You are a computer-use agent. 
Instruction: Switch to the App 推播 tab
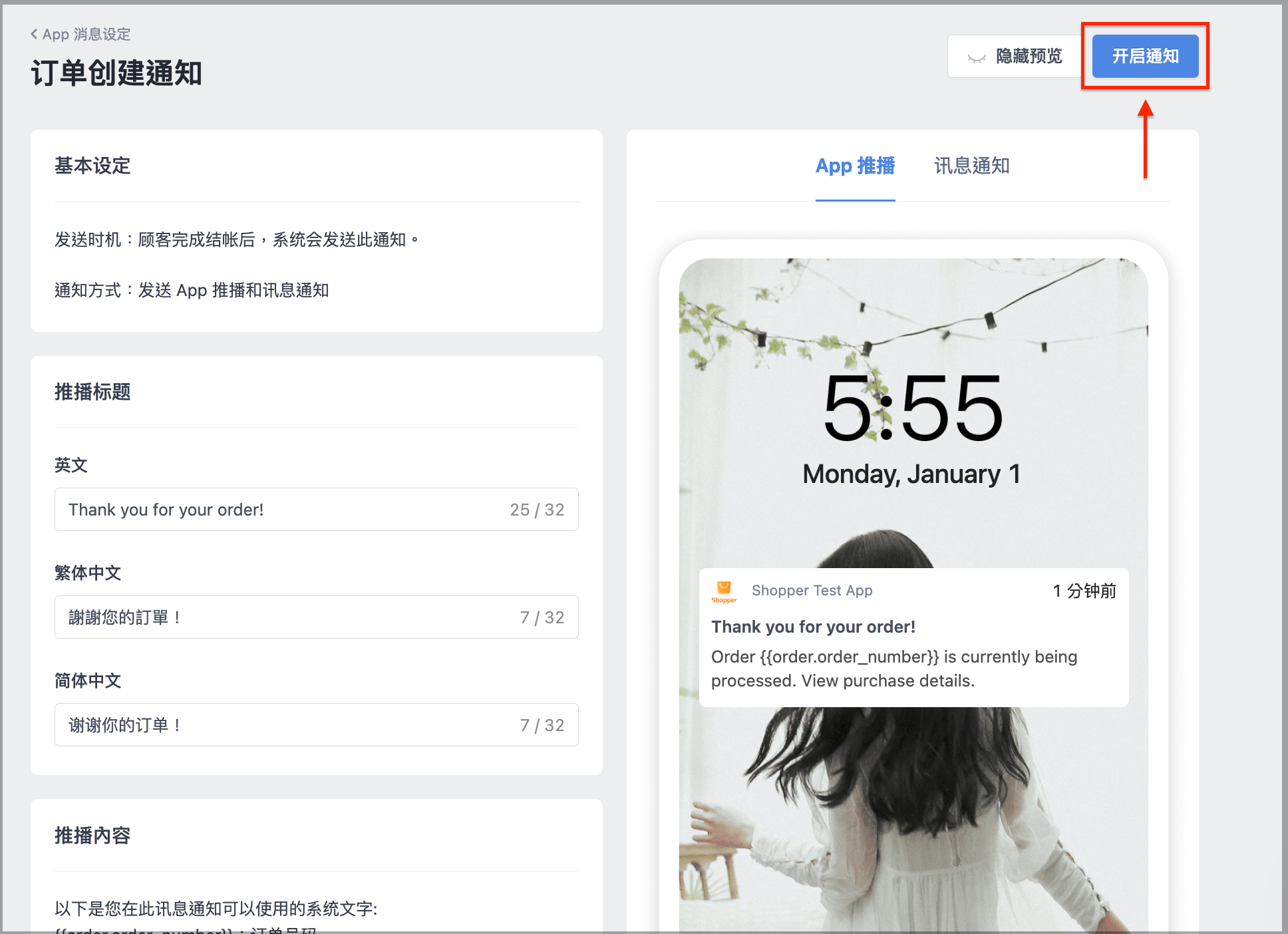pyautogui.click(x=855, y=166)
